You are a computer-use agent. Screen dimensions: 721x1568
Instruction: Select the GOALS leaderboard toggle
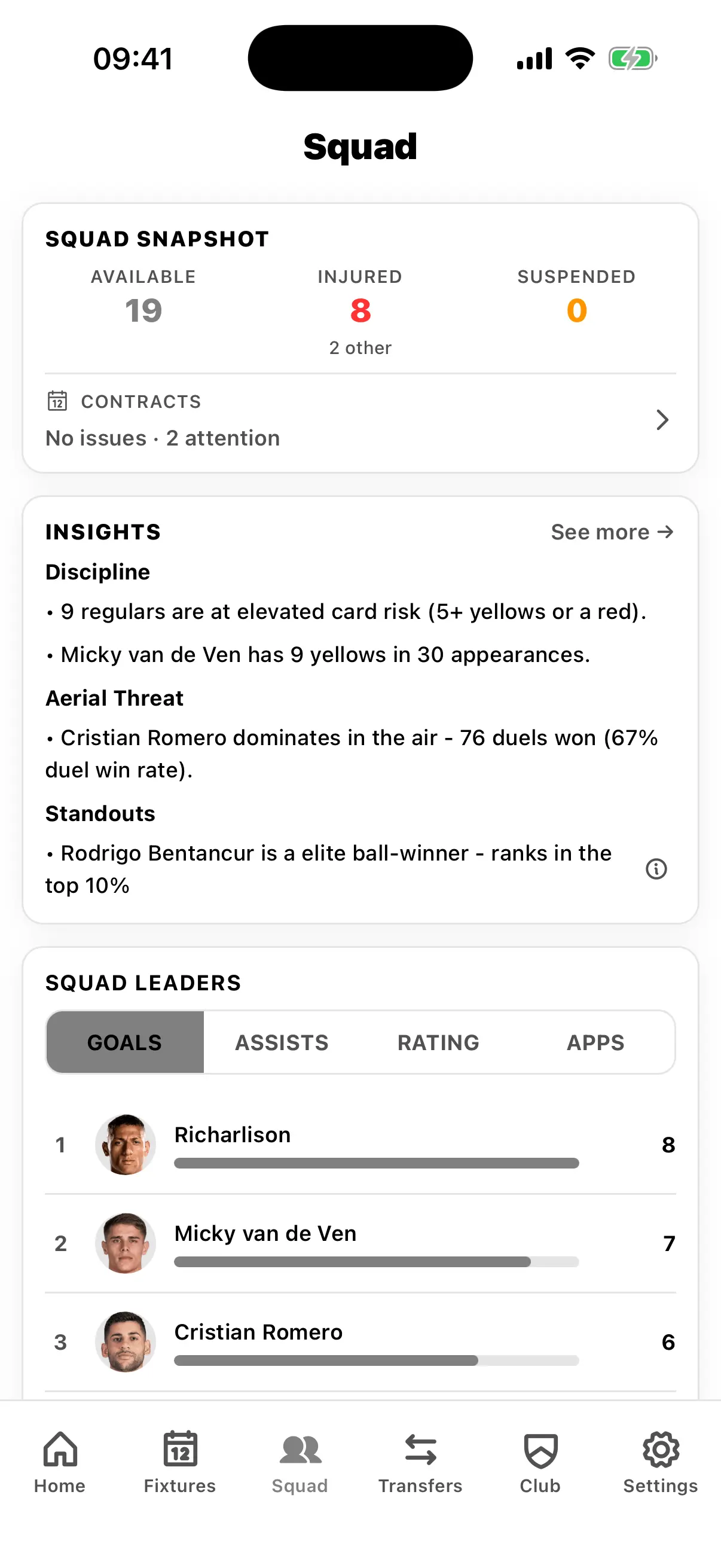(x=125, y=1042)
